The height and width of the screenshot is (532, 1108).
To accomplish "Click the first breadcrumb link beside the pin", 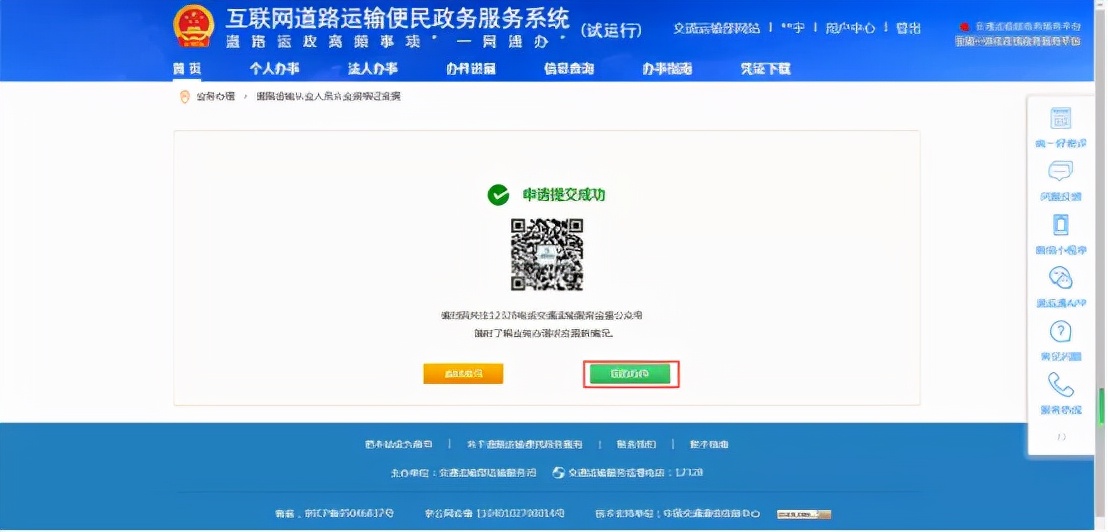I will pos(215,97).
